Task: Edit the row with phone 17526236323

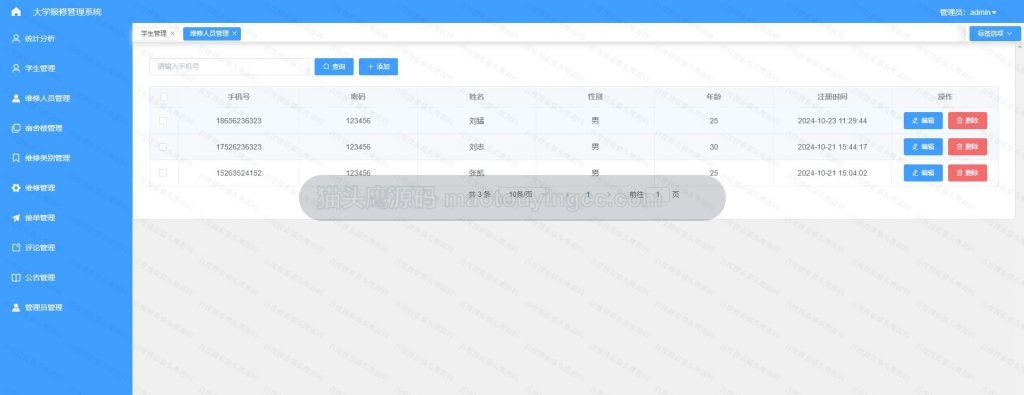Action: point(923,147)
